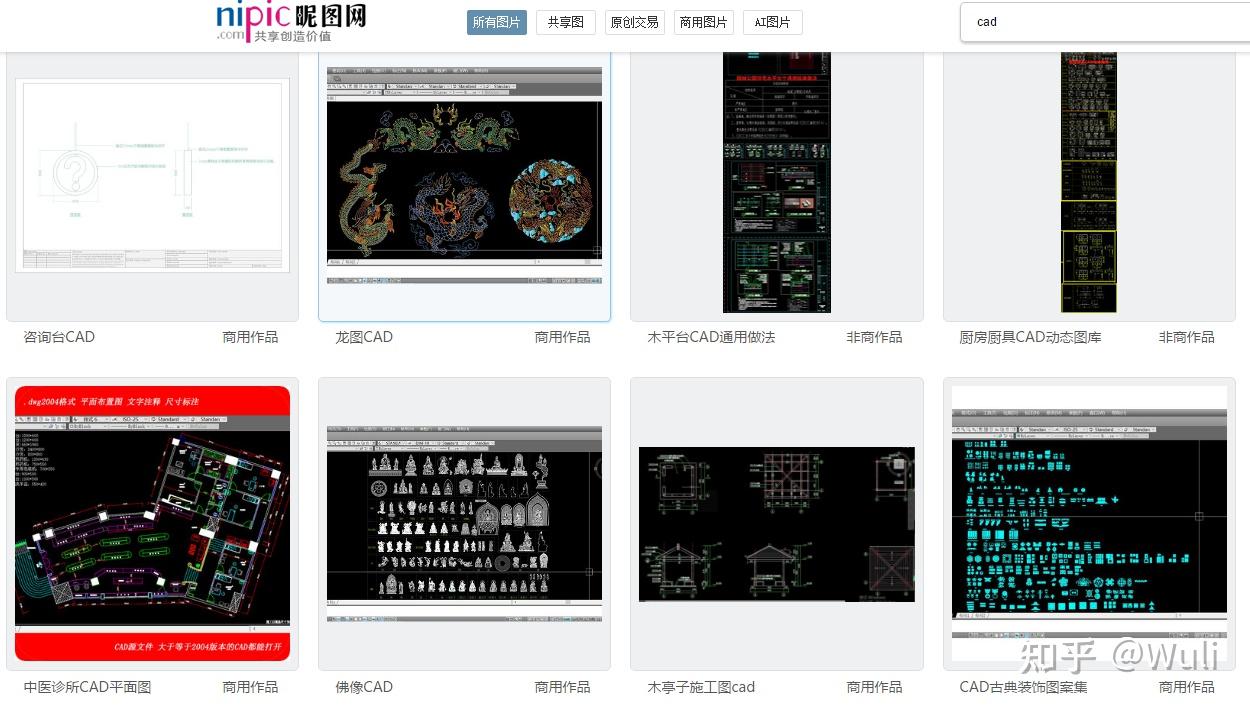Select the 所有图片 tab
Screen dimensions: 1250x706
point(497,22)
